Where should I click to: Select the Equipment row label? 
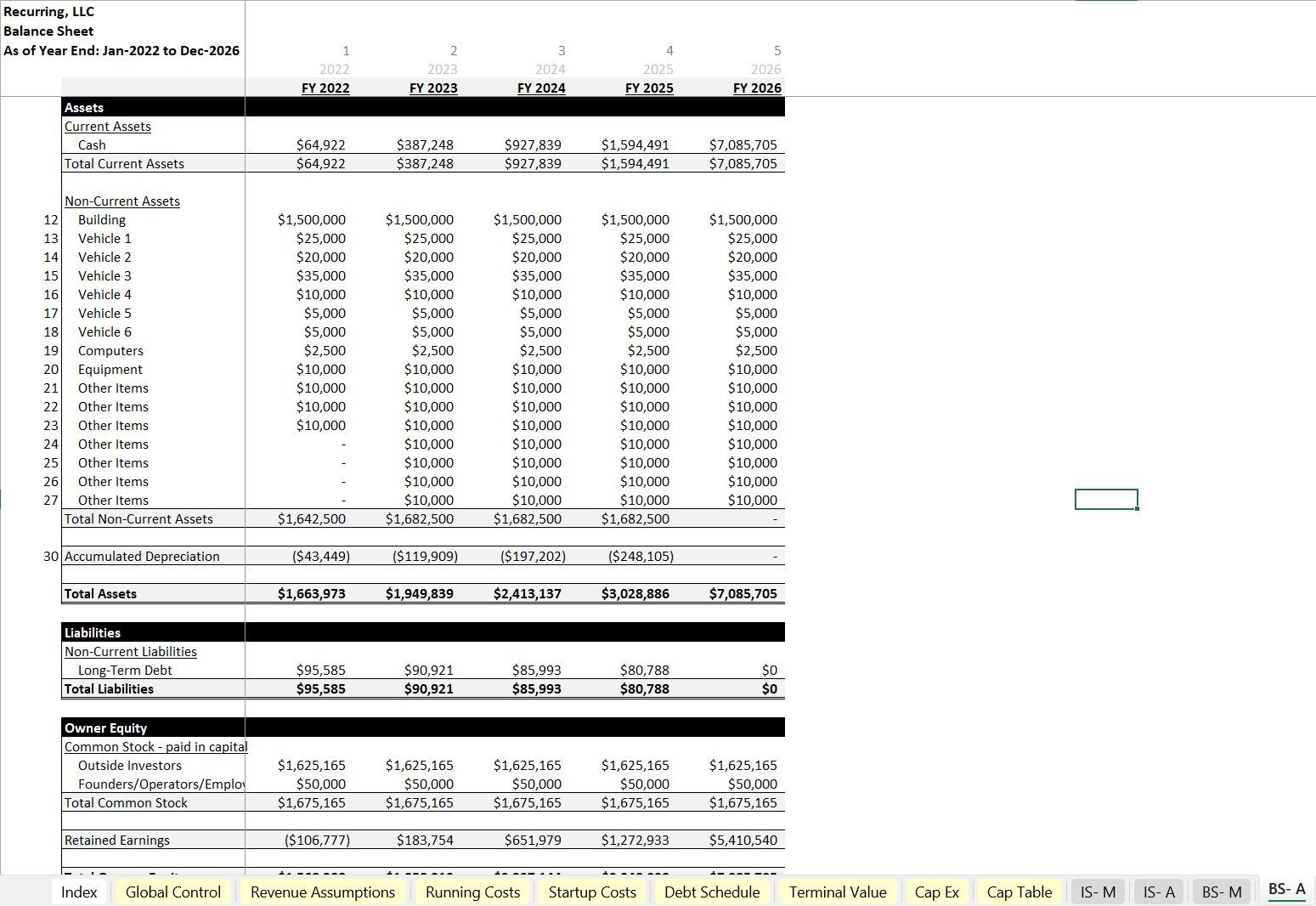point(110,369)
